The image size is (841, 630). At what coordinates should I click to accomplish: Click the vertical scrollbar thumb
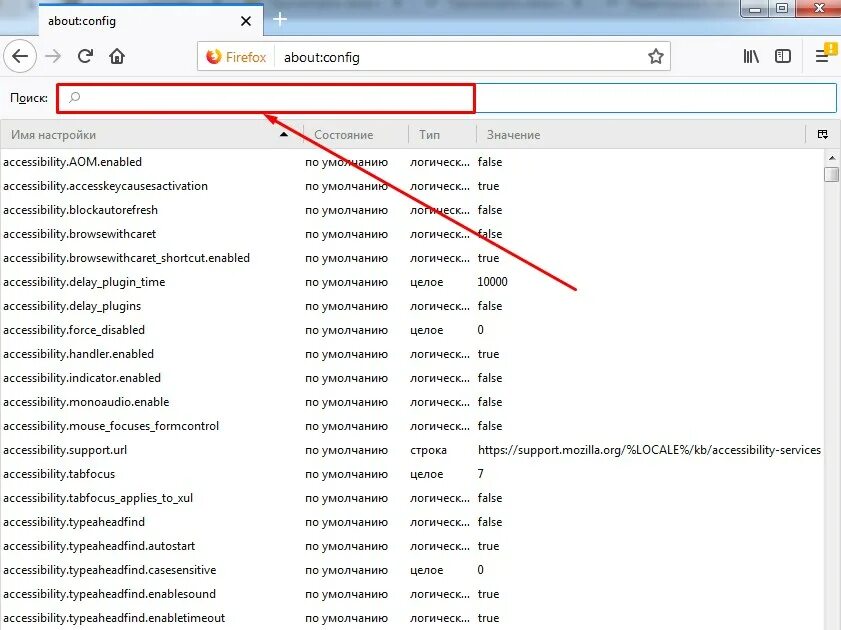[x=832, y=174]
